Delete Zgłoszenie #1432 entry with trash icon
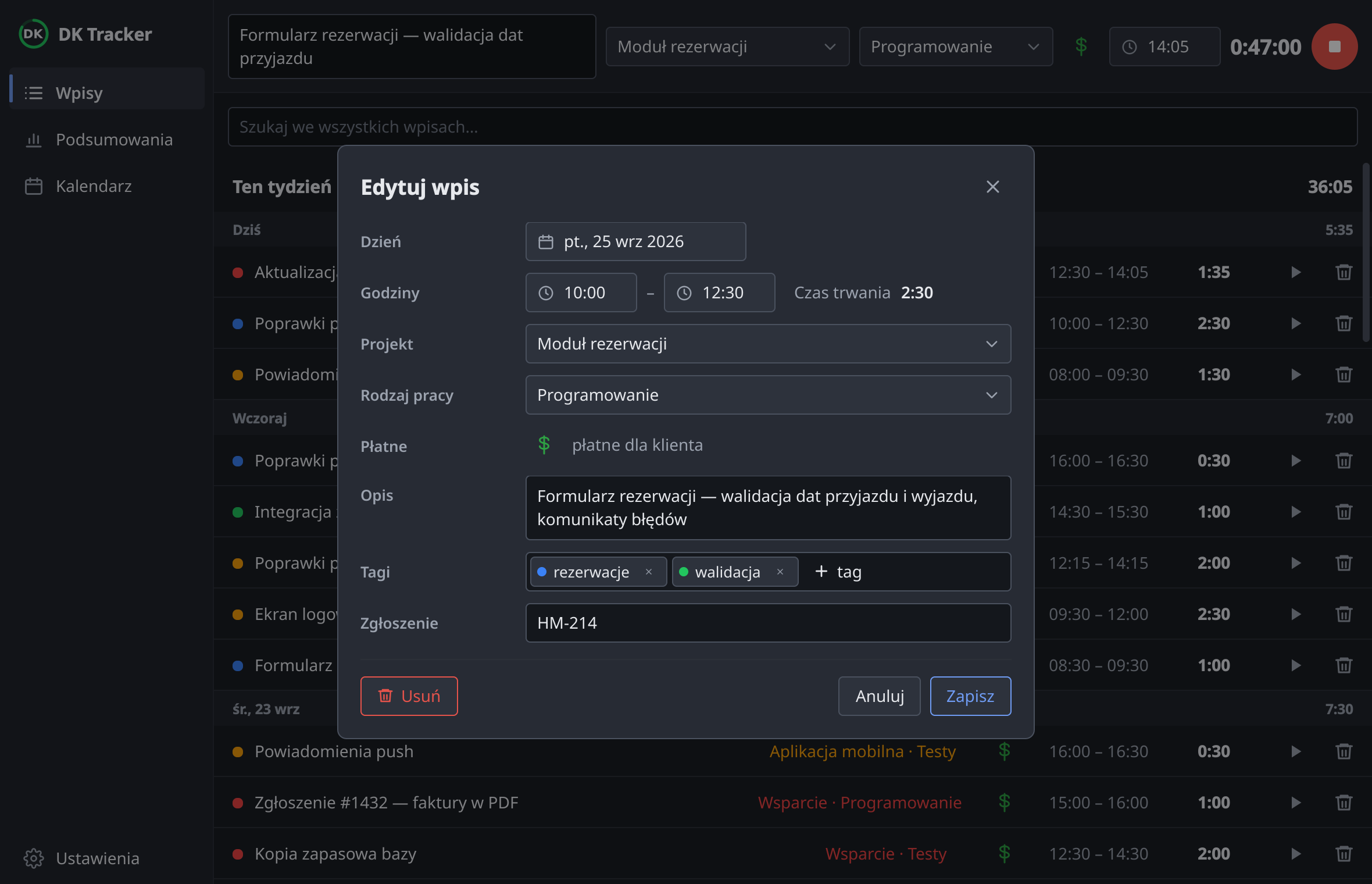The height and width of the screenshot is (884, 1372). (x=1344, y=803)
